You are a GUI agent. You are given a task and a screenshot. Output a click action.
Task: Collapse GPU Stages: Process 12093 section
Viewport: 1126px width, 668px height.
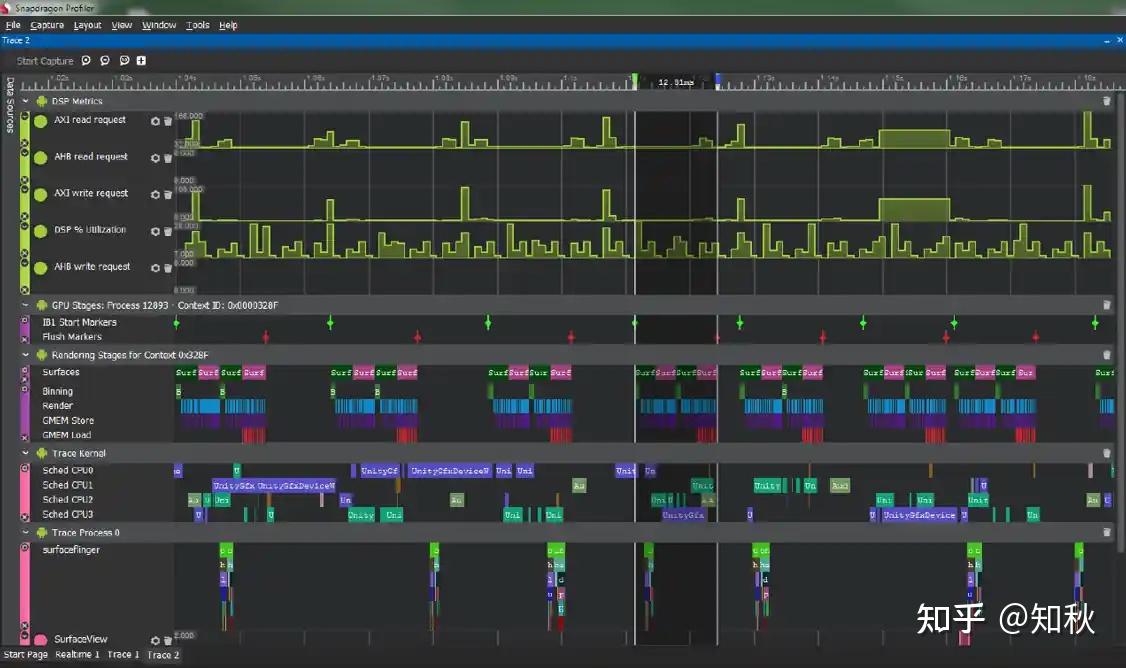point(24,305)
